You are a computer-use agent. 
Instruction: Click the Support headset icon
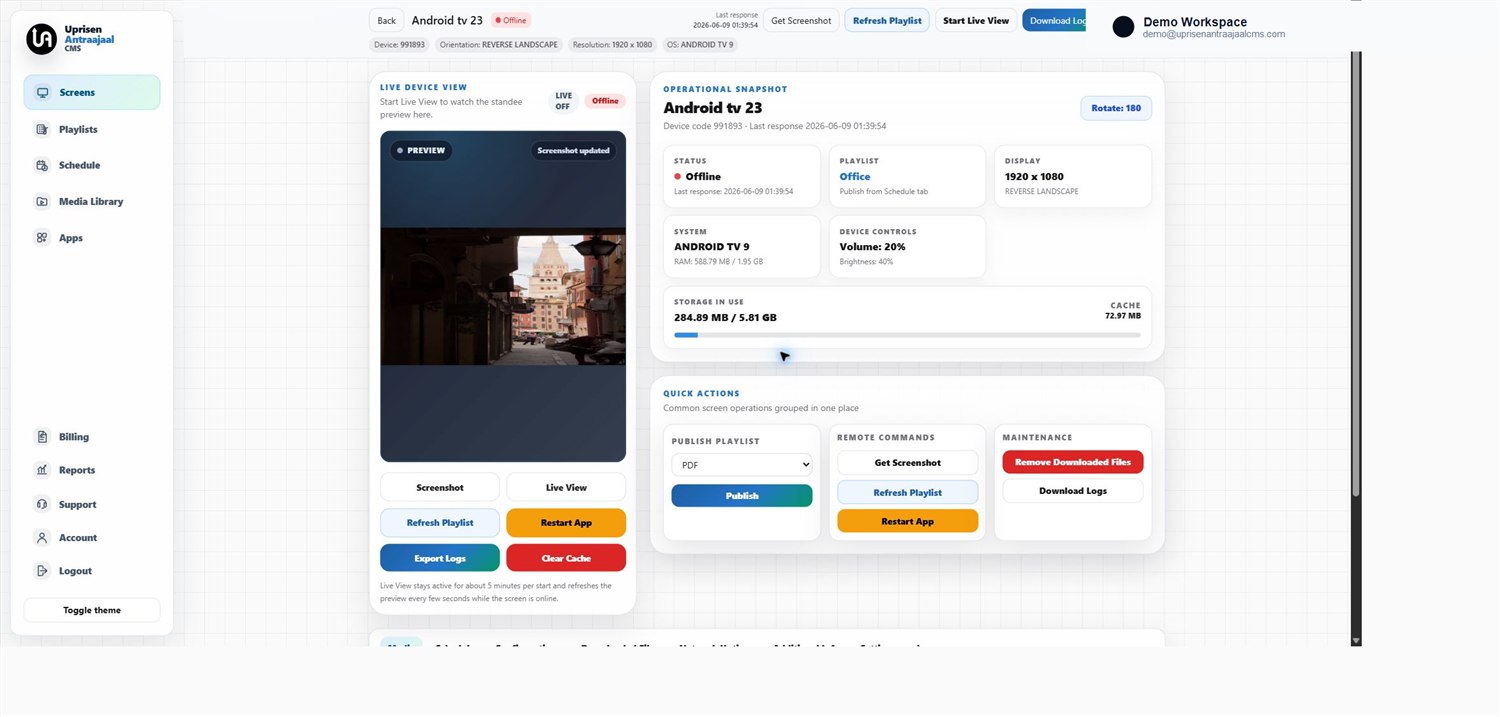tap(42, 505)
